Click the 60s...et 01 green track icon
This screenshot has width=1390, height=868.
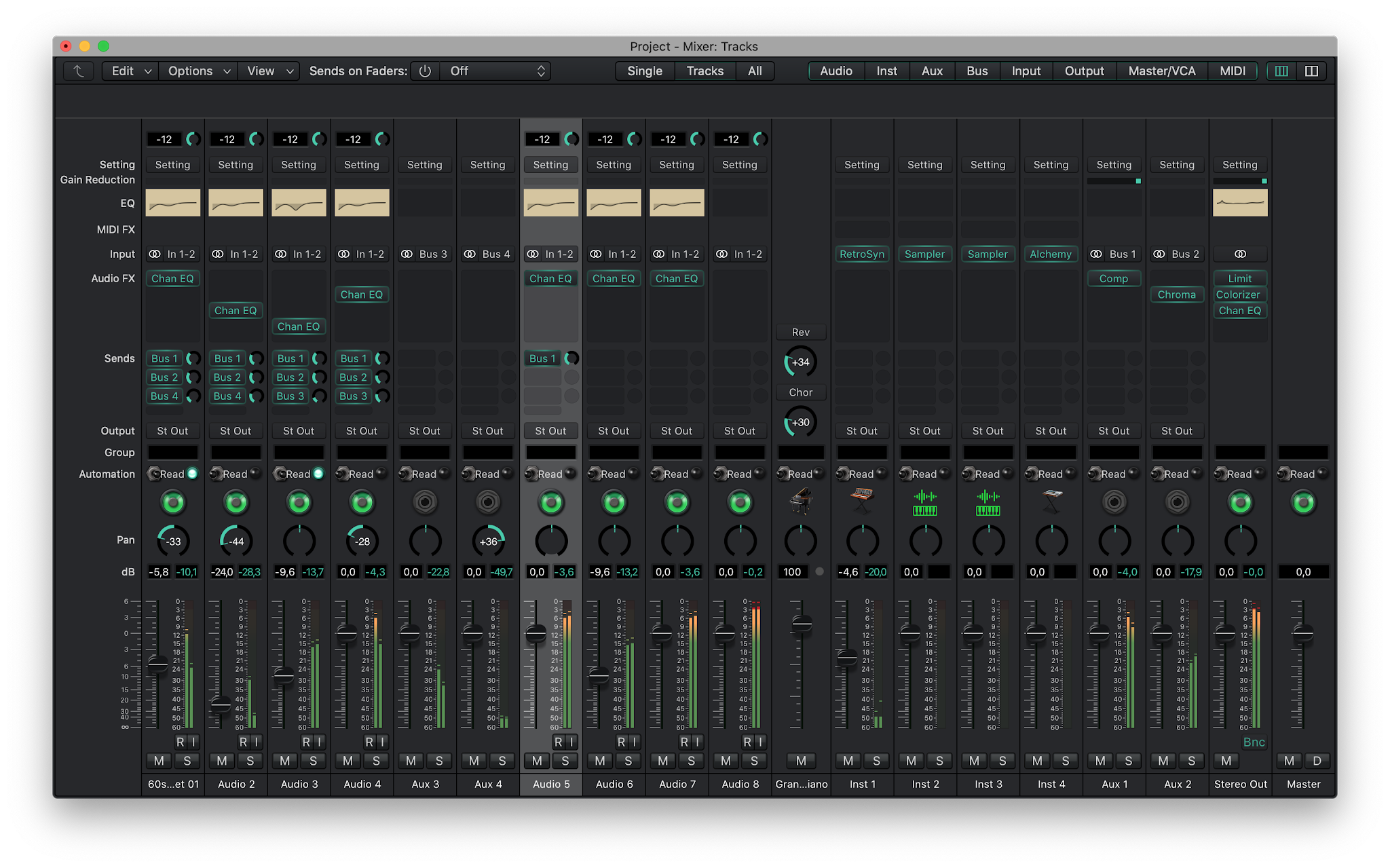point(173,502)
